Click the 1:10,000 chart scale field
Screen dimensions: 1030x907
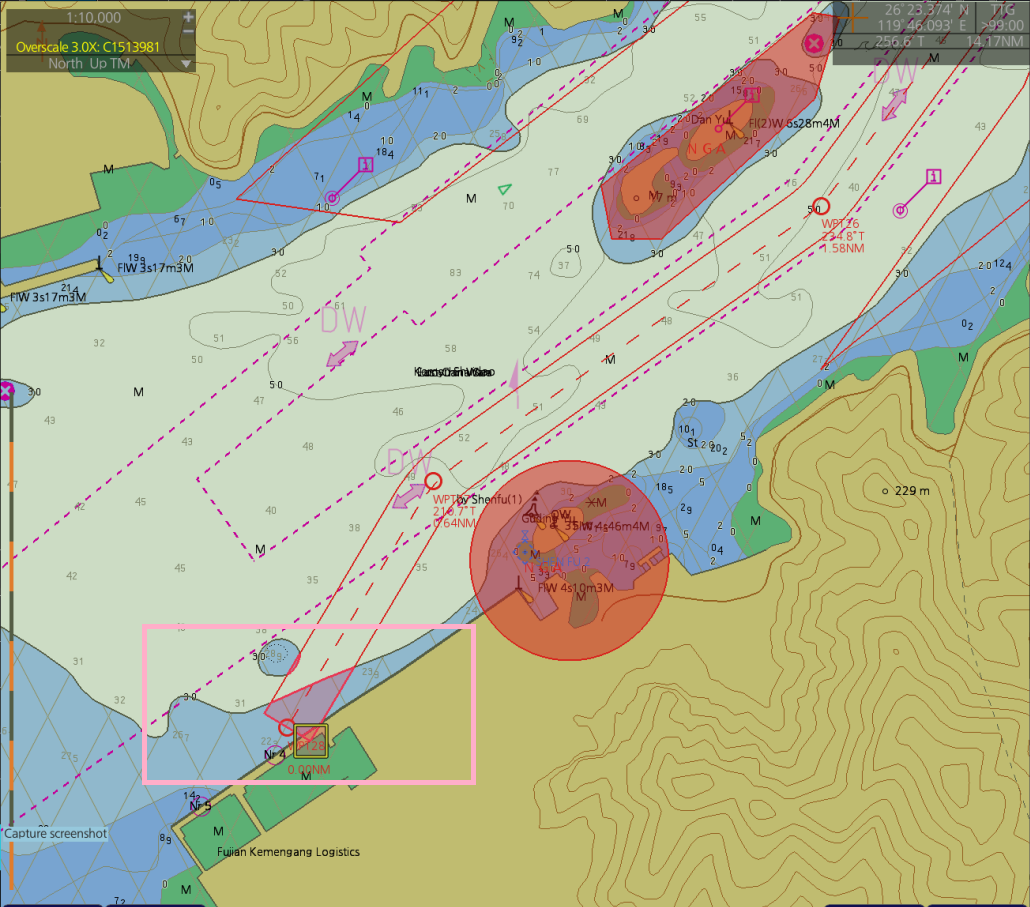[x=92, y=17]
